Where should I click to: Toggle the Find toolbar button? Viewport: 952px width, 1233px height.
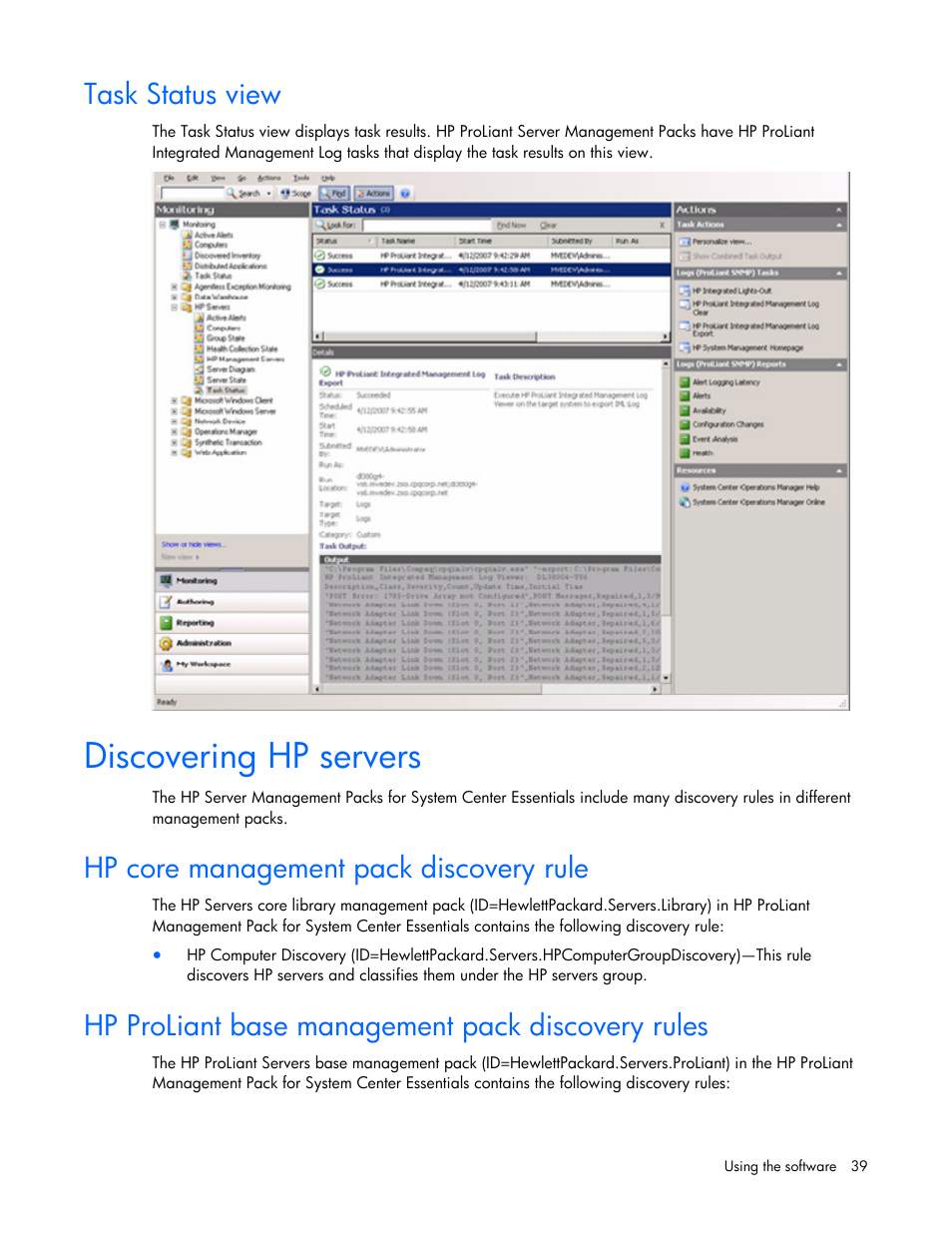(x=334, y=194)
